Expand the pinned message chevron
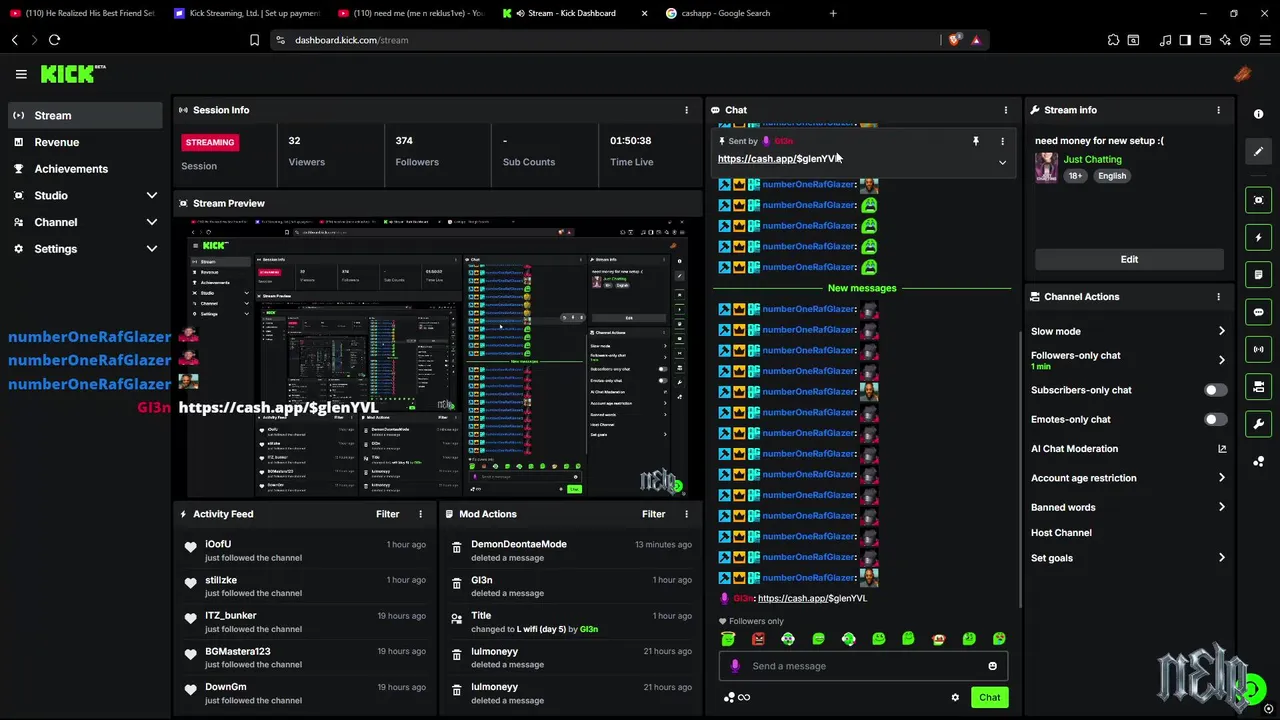 [x=1002, y=163]
